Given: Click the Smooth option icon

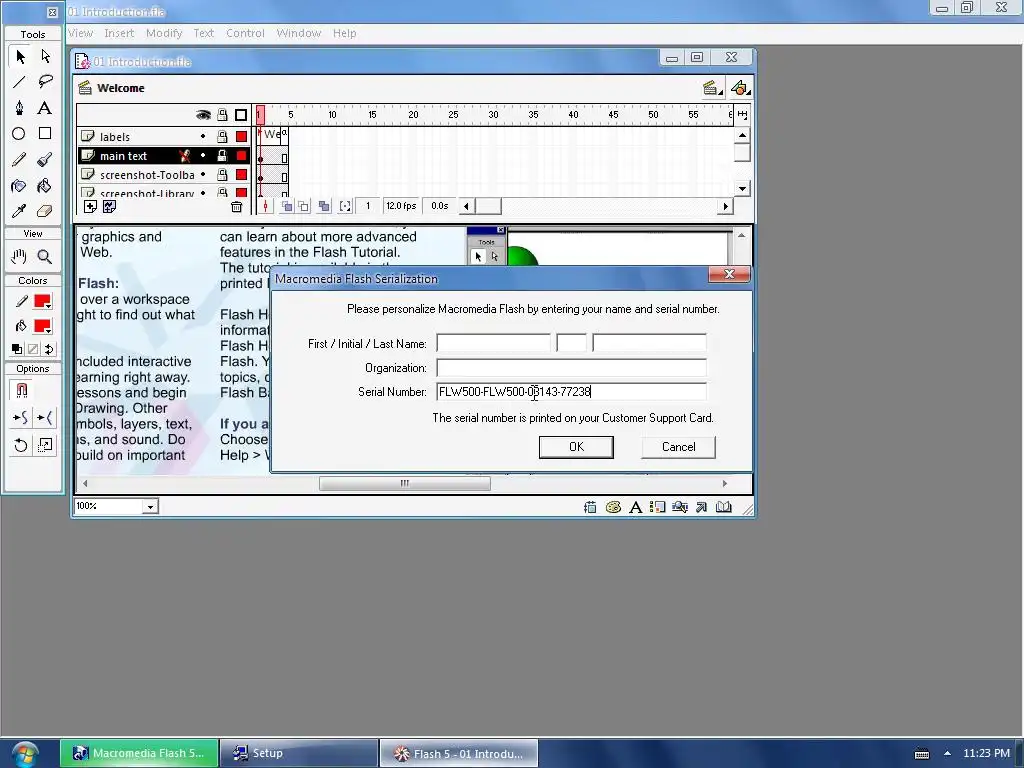Looking at the screenshot, I should click(20, 417).
